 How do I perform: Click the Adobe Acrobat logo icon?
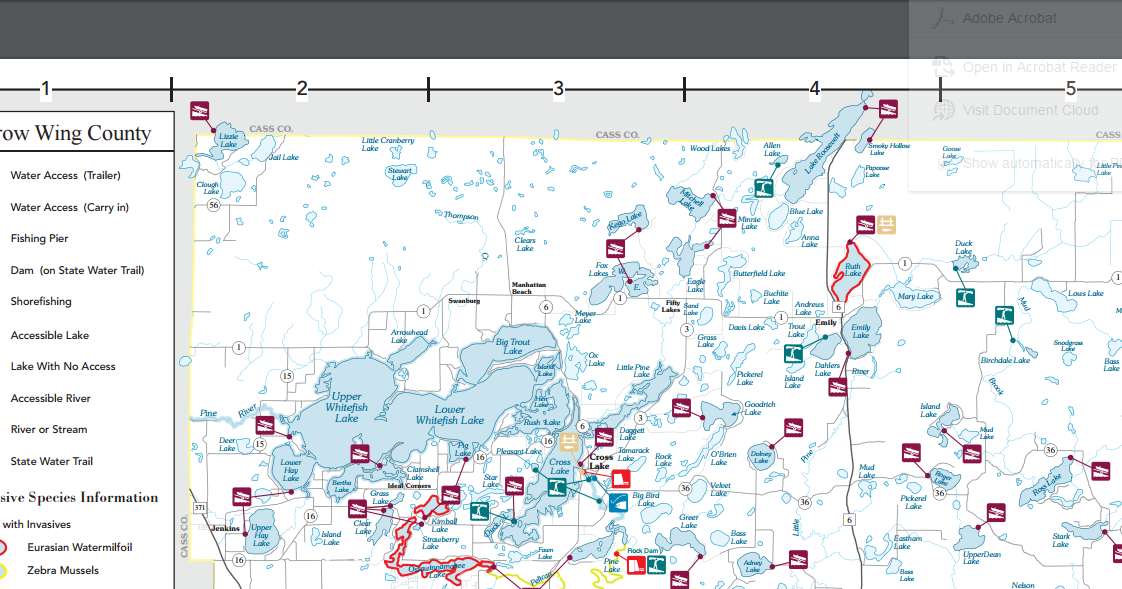tap(942, 19)
